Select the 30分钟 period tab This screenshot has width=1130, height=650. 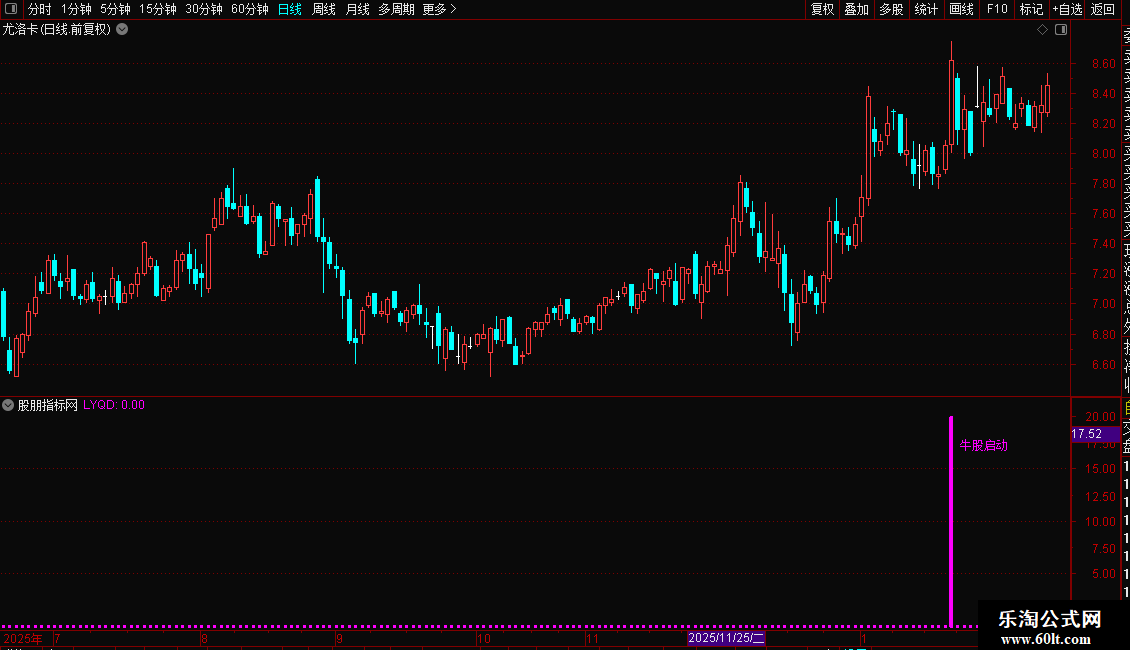pyautogui.click(x=204, y=9)
